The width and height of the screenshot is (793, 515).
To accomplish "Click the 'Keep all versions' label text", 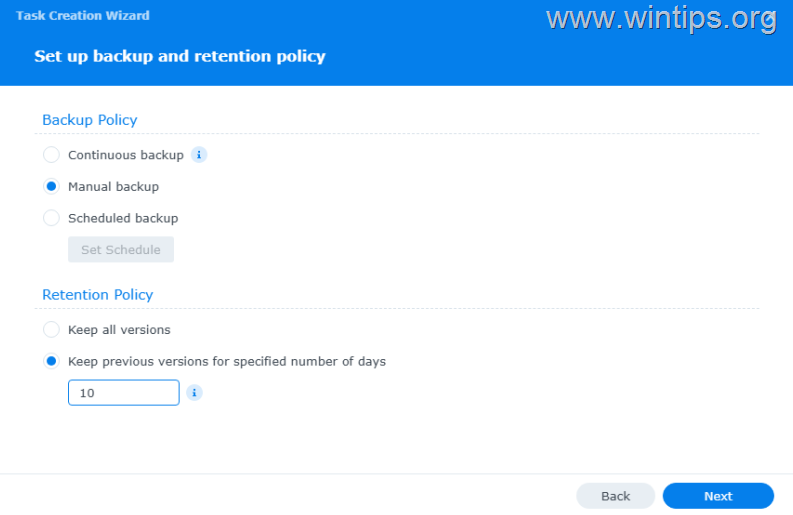I will click(119, 330).
